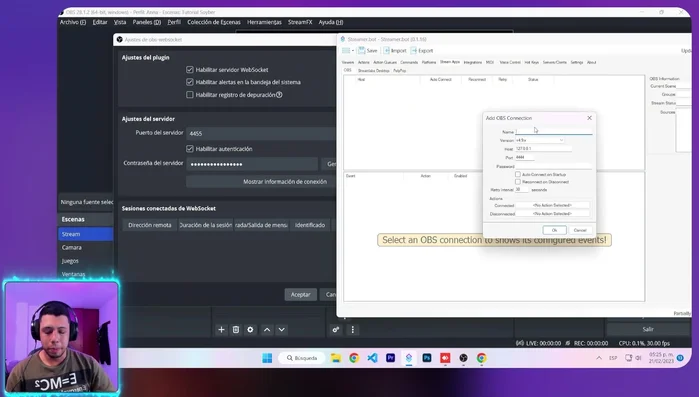The image size is (699, 397).
Task: Open Photoshop from the taskbar
Action: coord(427,358)
